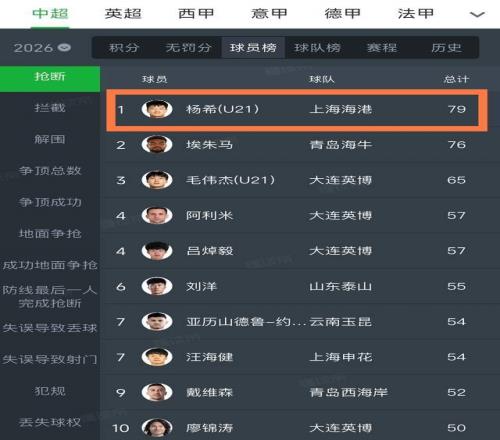Viewport: 500px width, 440px height.
Task: Choose 犯规 stat category
Action: (x=50, y=391)
